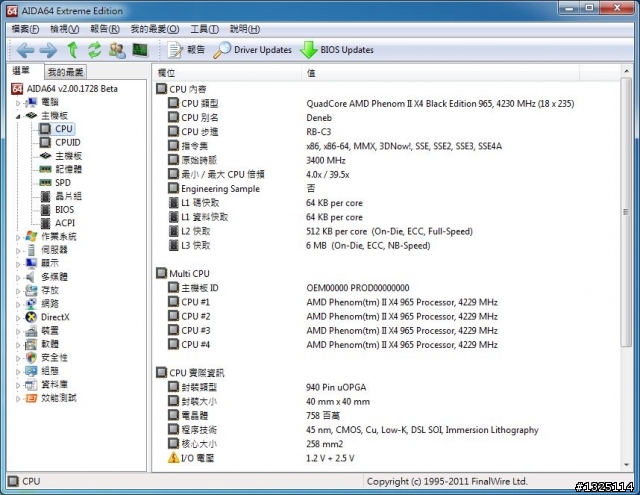
Task: Go back with the left arrow toolbar icon
Action: coord(25,50)
